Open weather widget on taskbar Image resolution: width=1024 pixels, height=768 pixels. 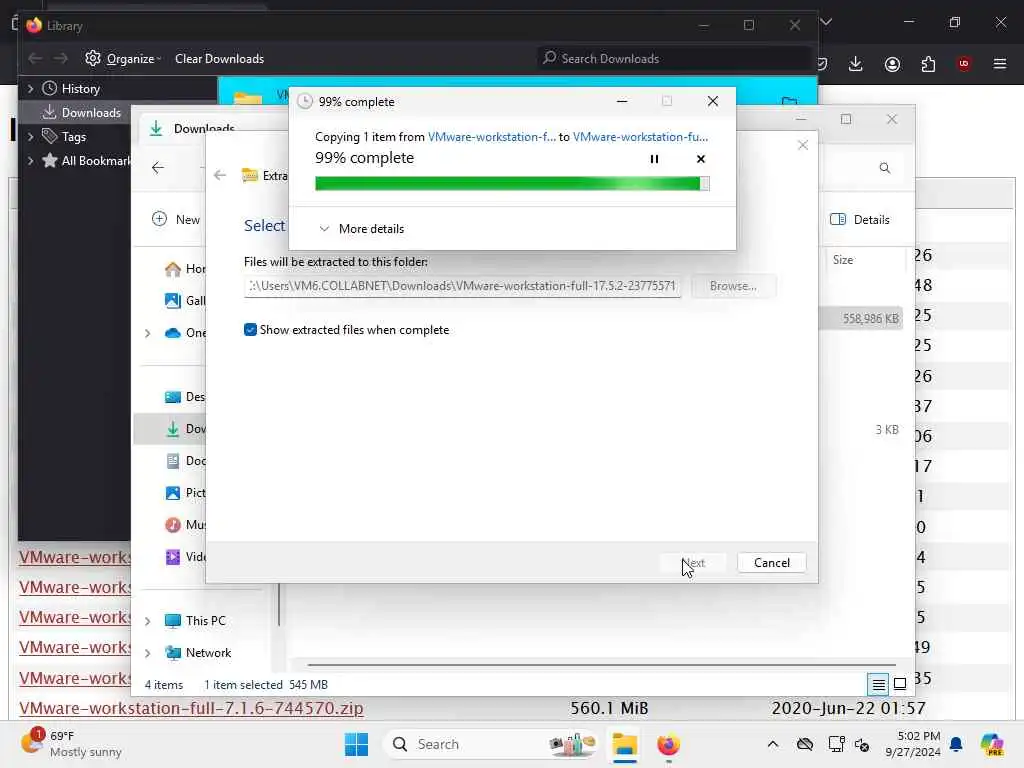71,744
